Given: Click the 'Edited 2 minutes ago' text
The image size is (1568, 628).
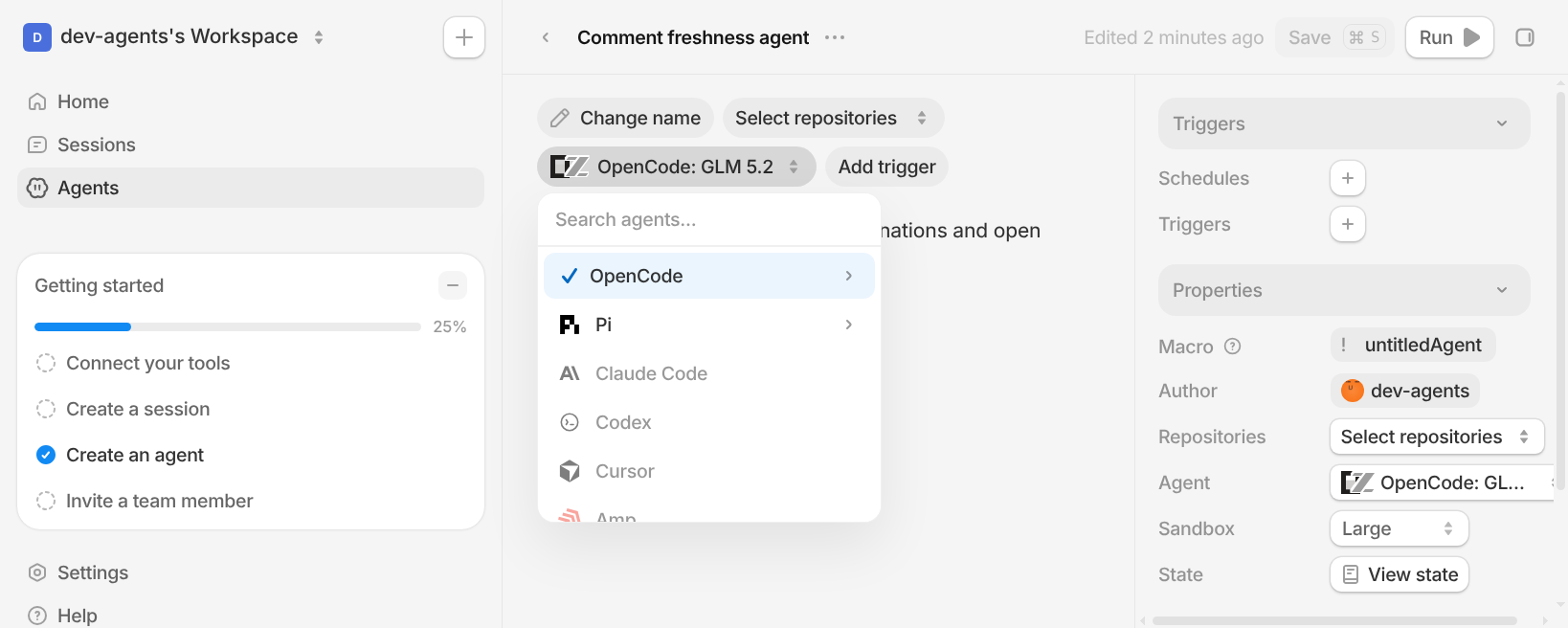Looking at the screenshot, I should tap(1174, 37).
